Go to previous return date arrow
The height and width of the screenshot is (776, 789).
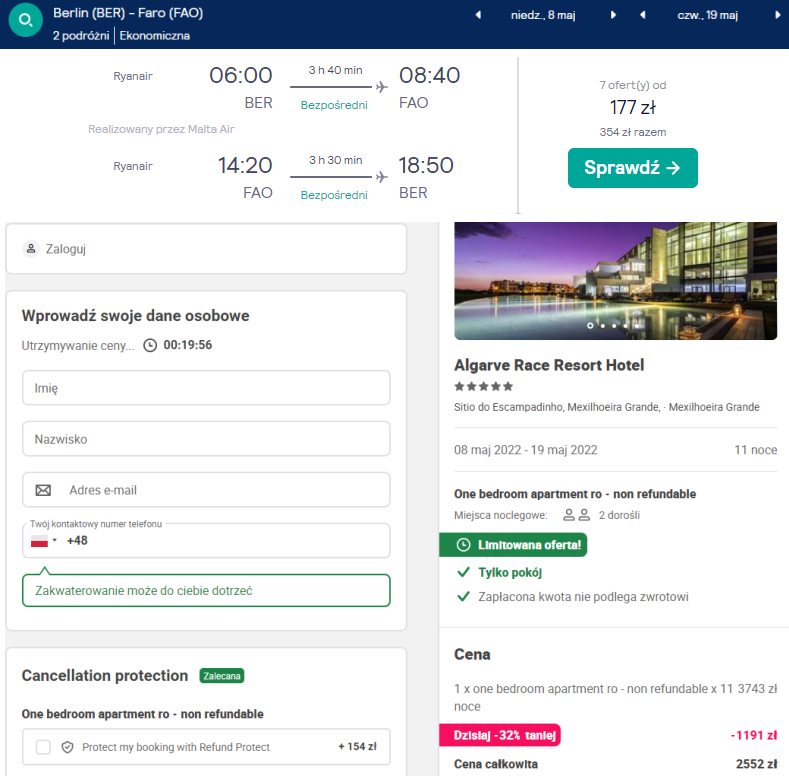point(643,15)
